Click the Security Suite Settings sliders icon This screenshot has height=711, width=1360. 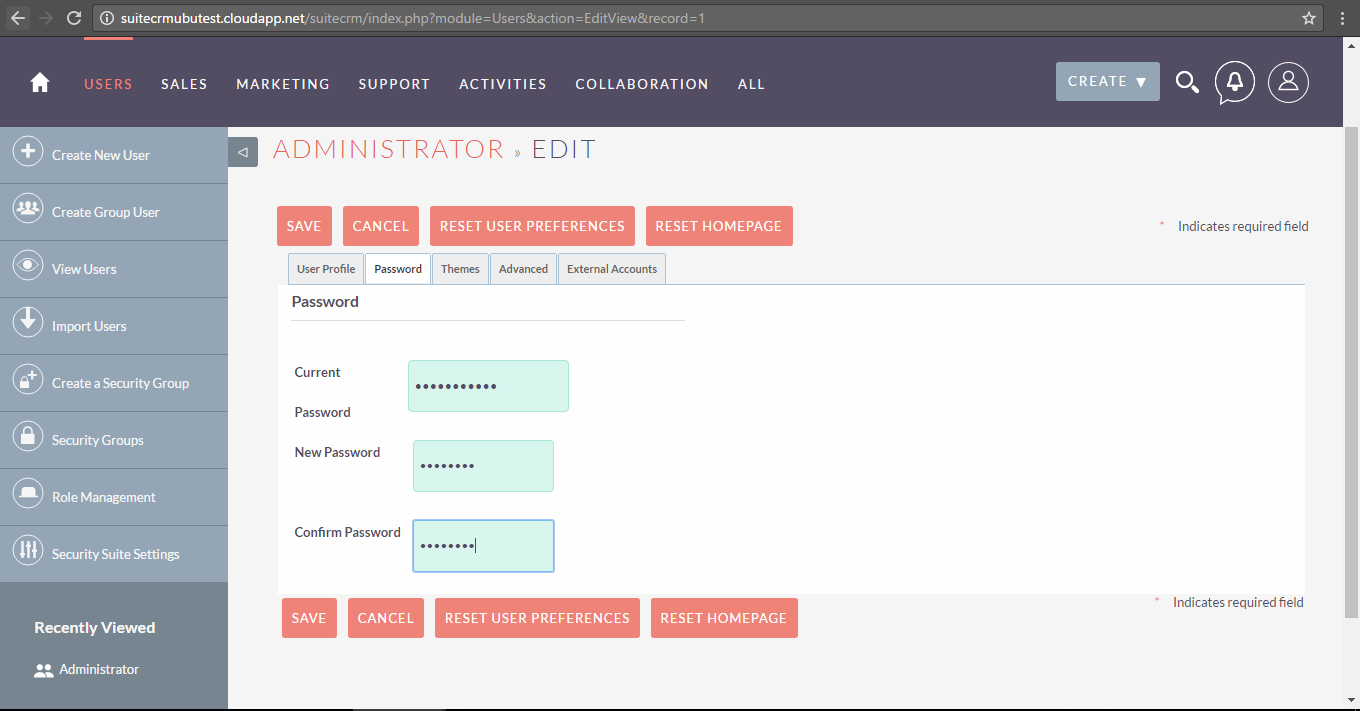pos(27,553)
